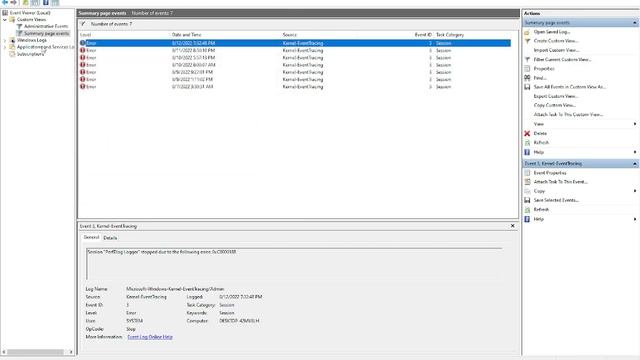This screenshot has width=640, height=360.
Task: Collapse the Event 3 Kernel-EventTracing actions section
Action: tap(634, 164)
